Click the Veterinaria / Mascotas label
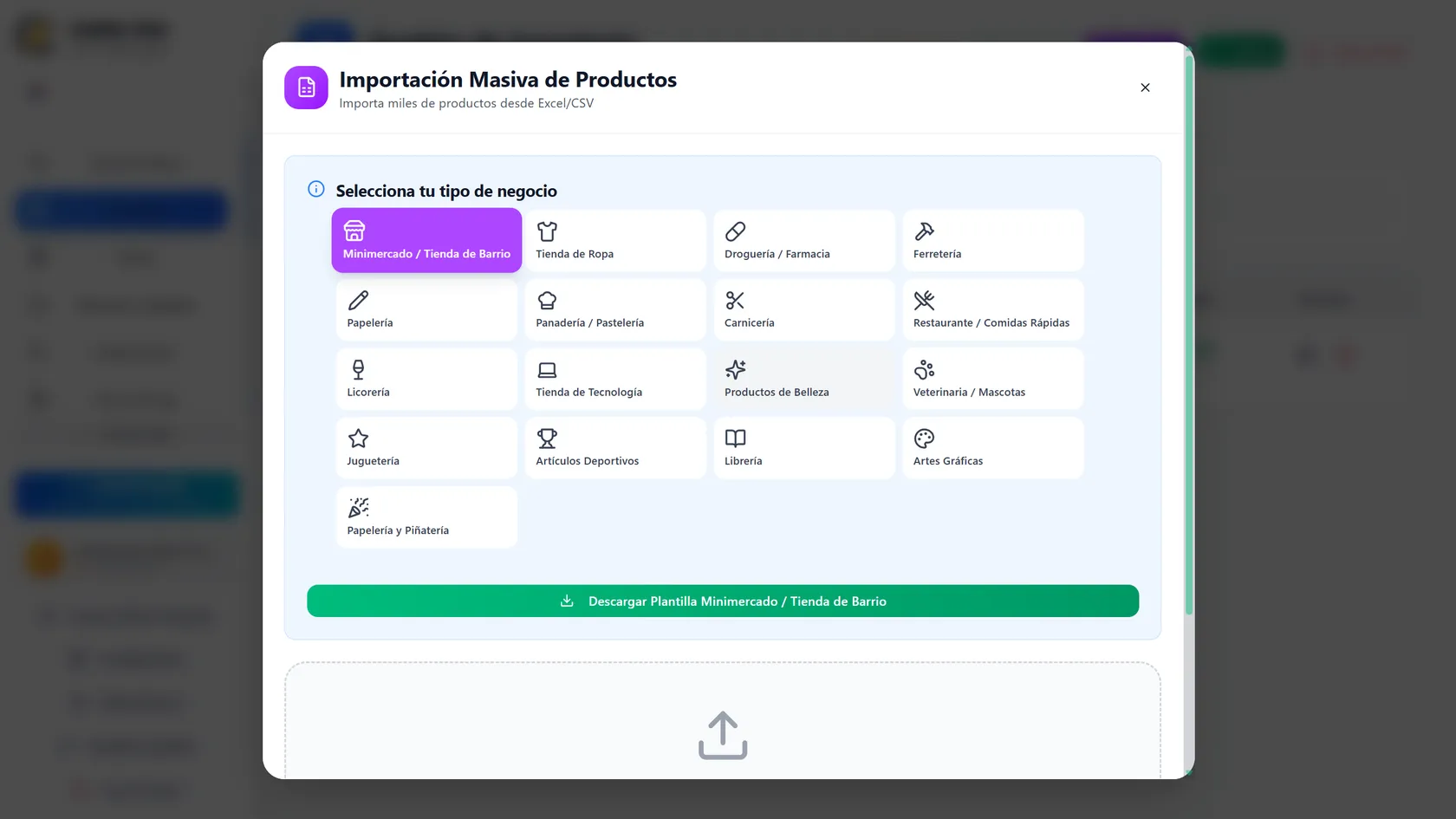The width and height of the screenshot is (1456, 819). [969, 392]
